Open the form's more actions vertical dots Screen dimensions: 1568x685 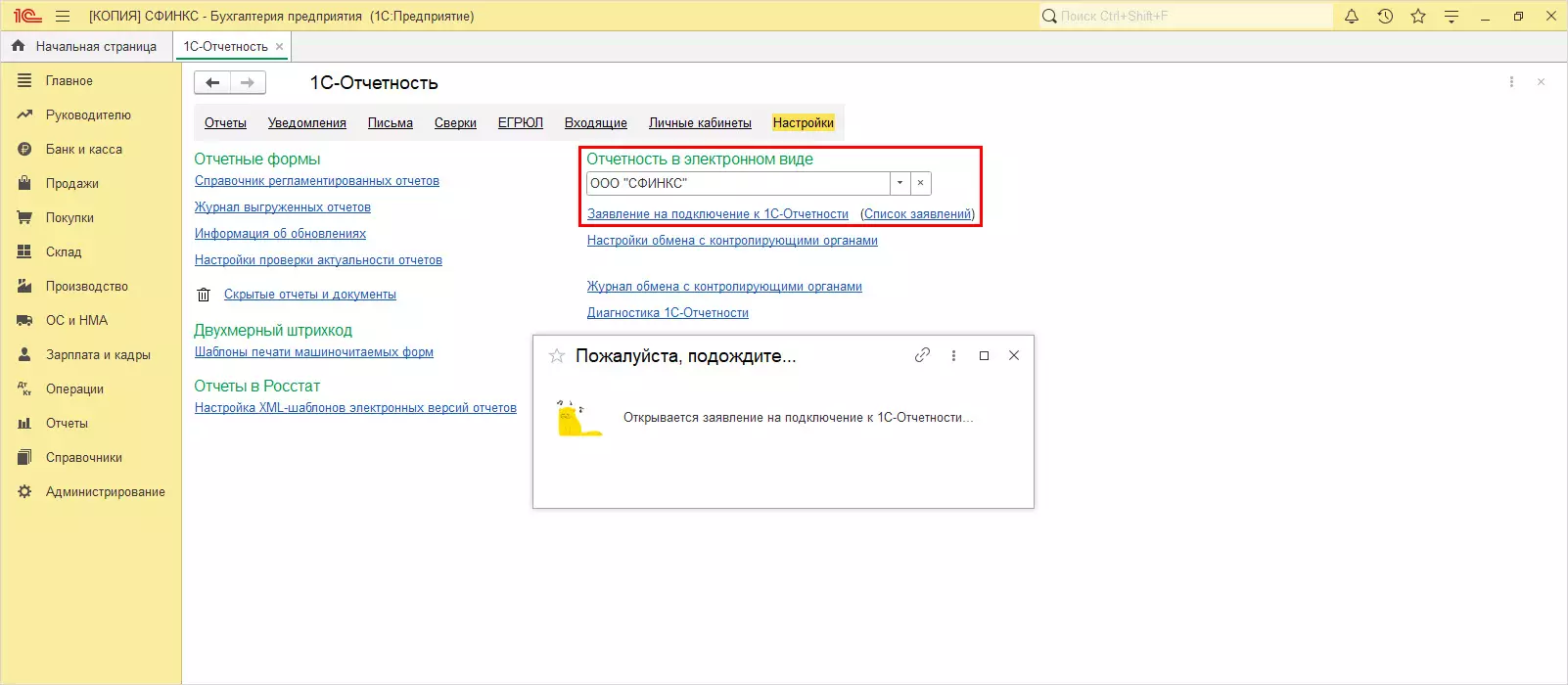click(1511, 82)
